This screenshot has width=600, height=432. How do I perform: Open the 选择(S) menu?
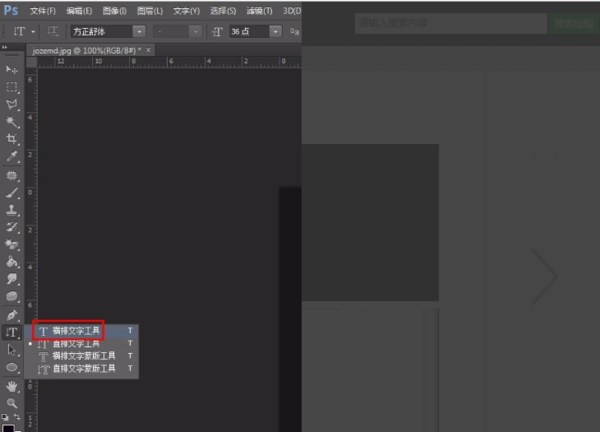[223, 11]
